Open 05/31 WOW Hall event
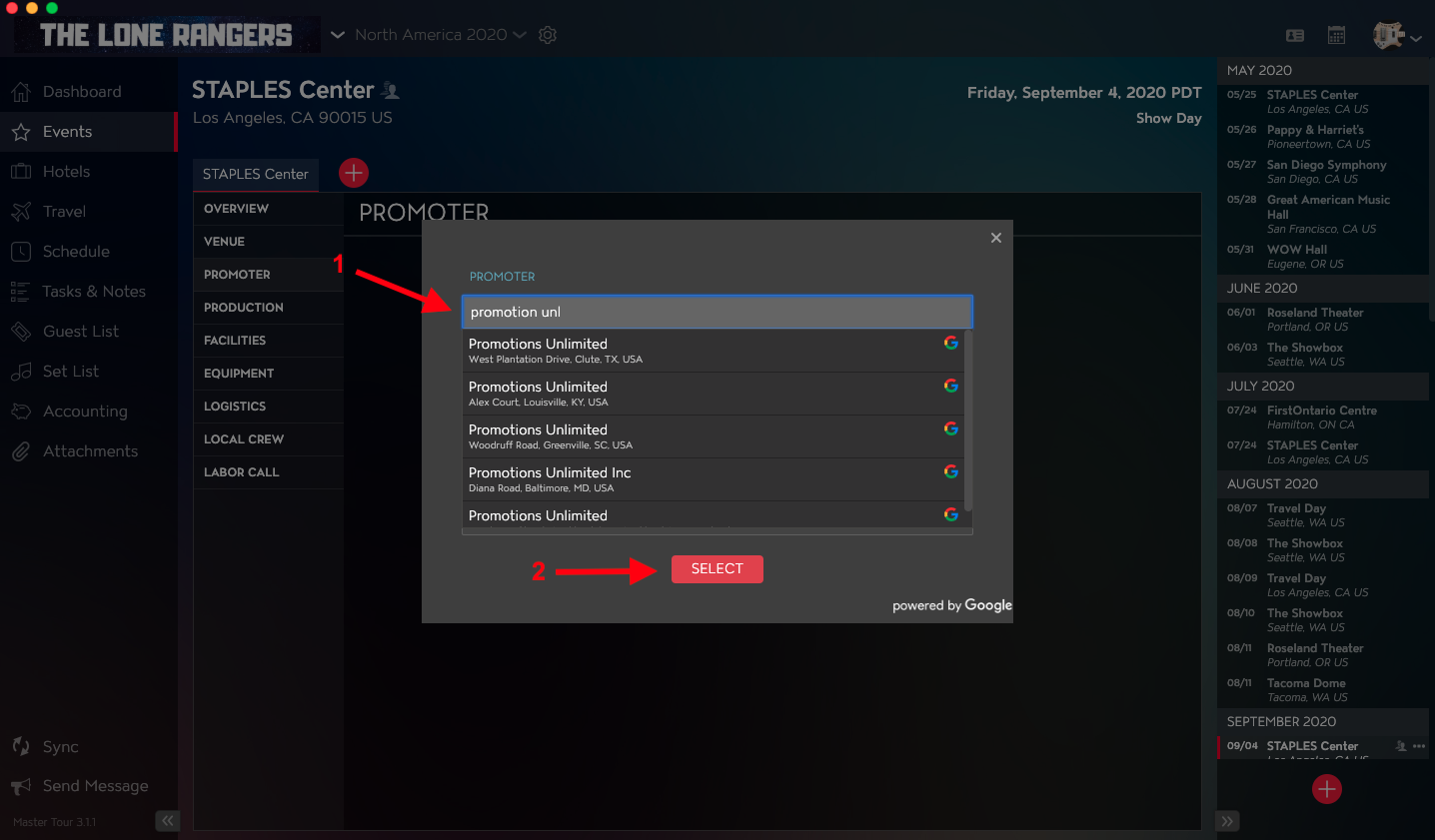Viewport: 1435px width, 840px height. [x=1323, y=257]
